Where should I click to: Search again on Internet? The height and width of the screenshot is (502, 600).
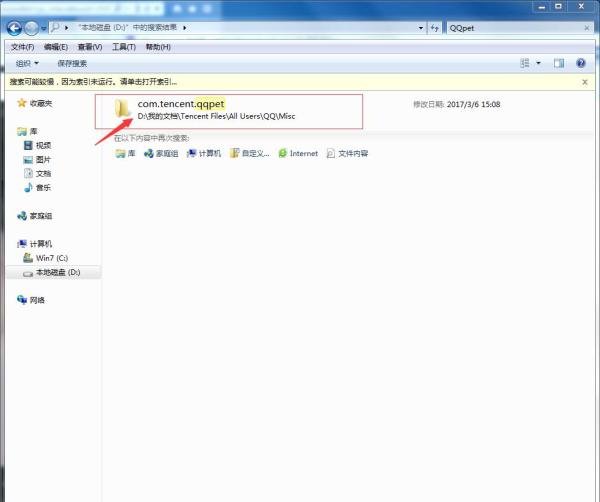pyautogui.click(x=298, y=153)
